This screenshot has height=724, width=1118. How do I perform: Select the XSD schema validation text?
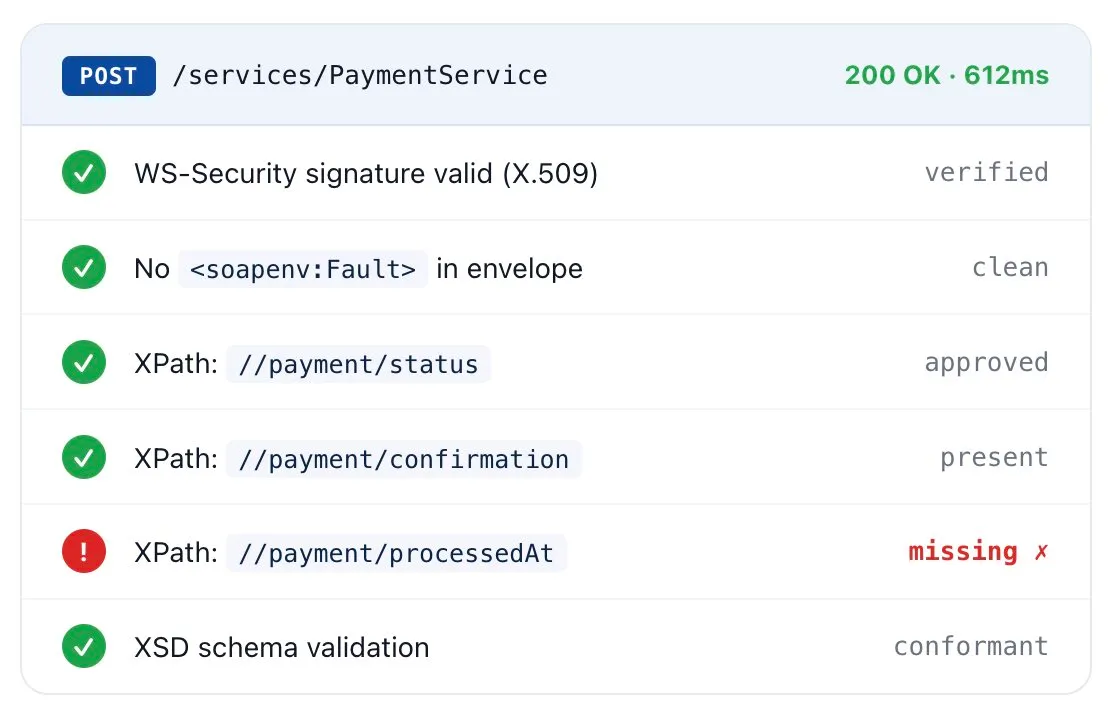282,648
